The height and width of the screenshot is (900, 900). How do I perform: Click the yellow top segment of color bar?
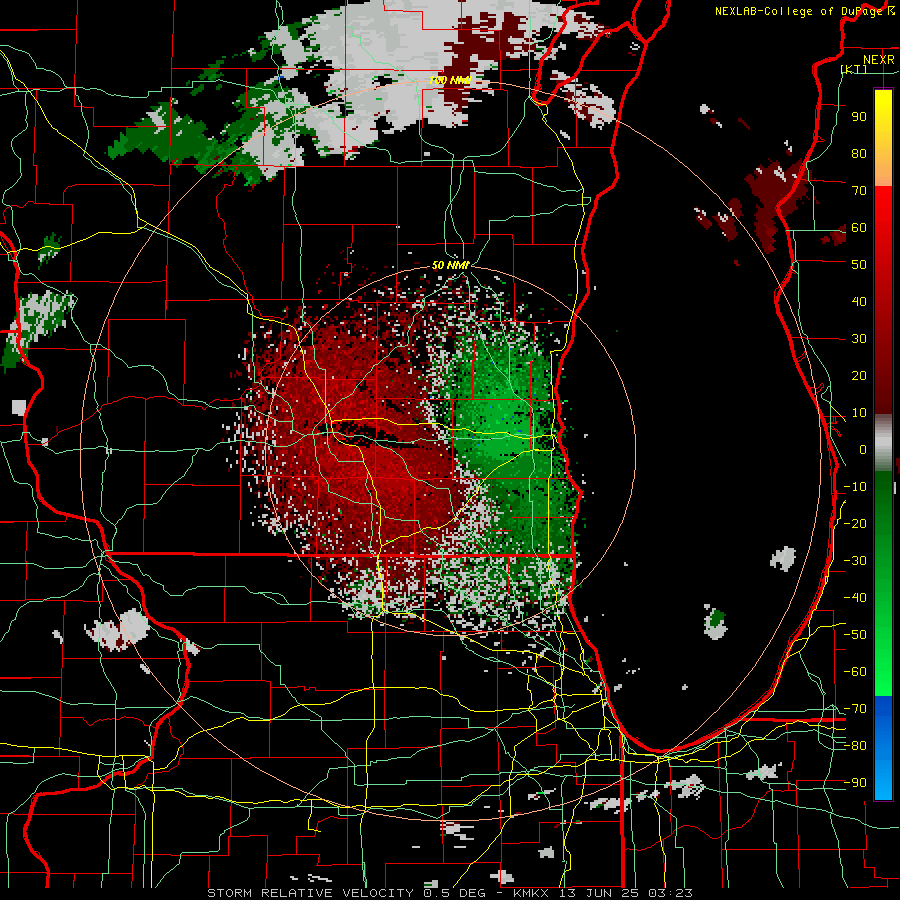click(x=883, y=109)
